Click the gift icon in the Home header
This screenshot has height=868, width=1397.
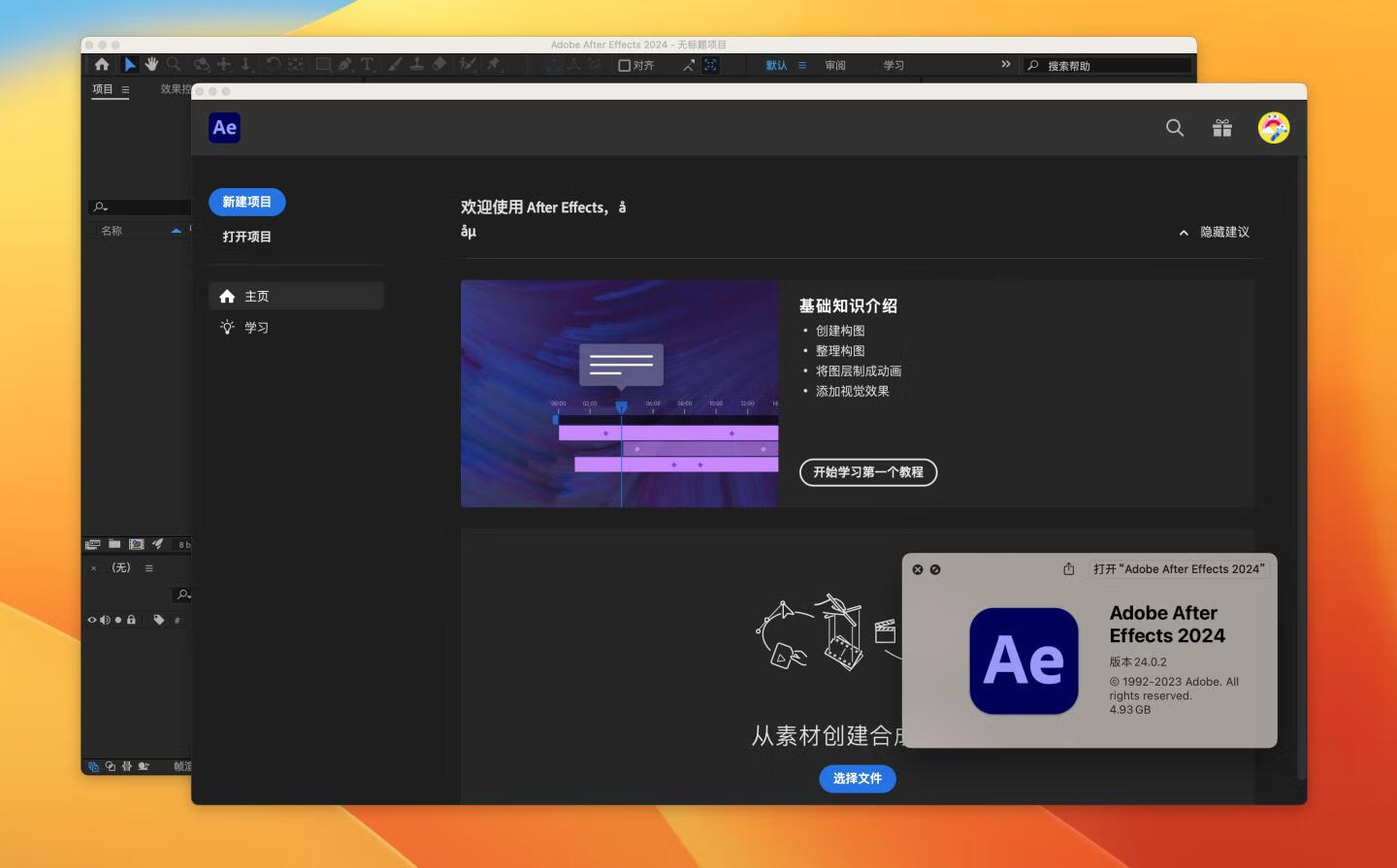(1221, 127)
